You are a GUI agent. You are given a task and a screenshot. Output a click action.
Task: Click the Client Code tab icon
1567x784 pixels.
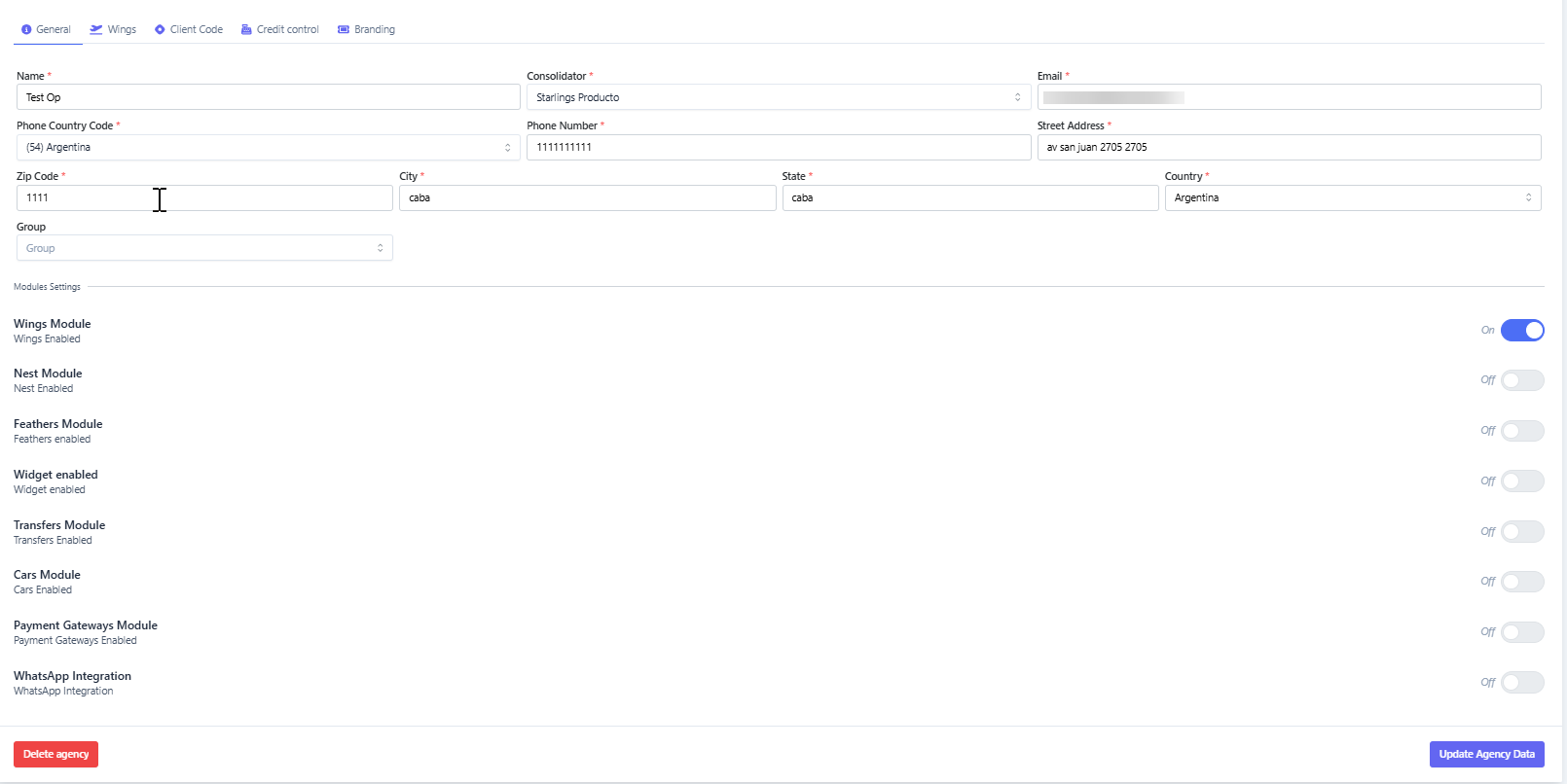pyautogui.click(x=160, y=30)
